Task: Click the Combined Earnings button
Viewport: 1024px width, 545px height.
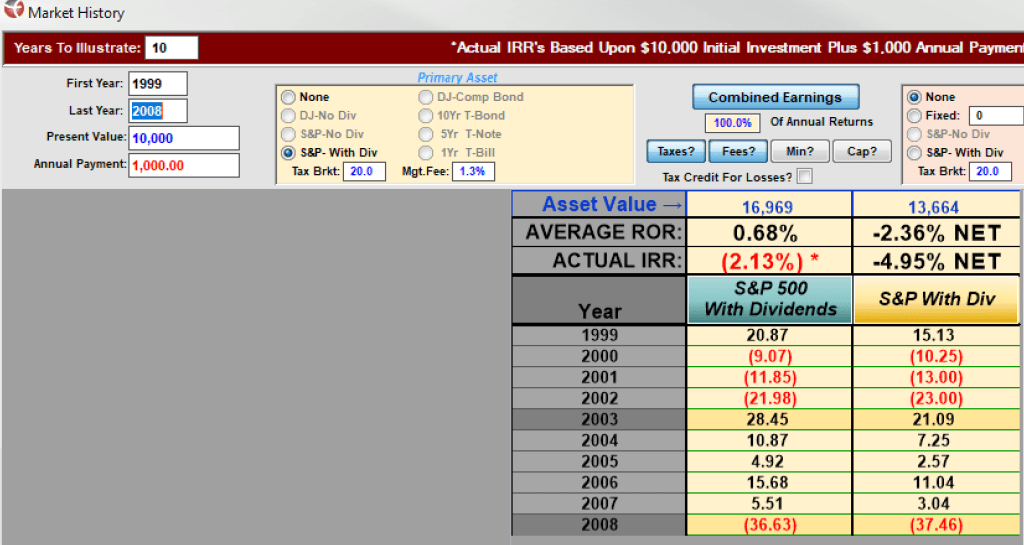Action: [x=775, y=97]
